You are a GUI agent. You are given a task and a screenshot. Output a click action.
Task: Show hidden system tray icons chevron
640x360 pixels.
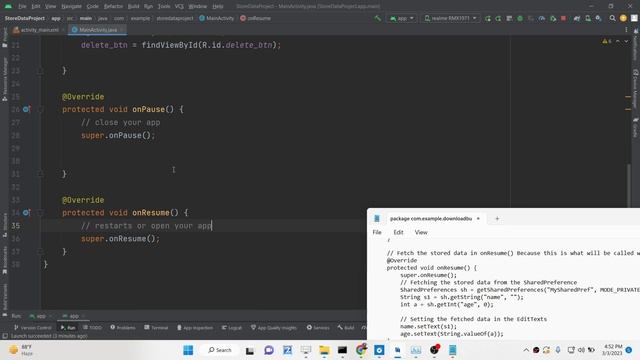pyautogui.click(x=526, y=350)
